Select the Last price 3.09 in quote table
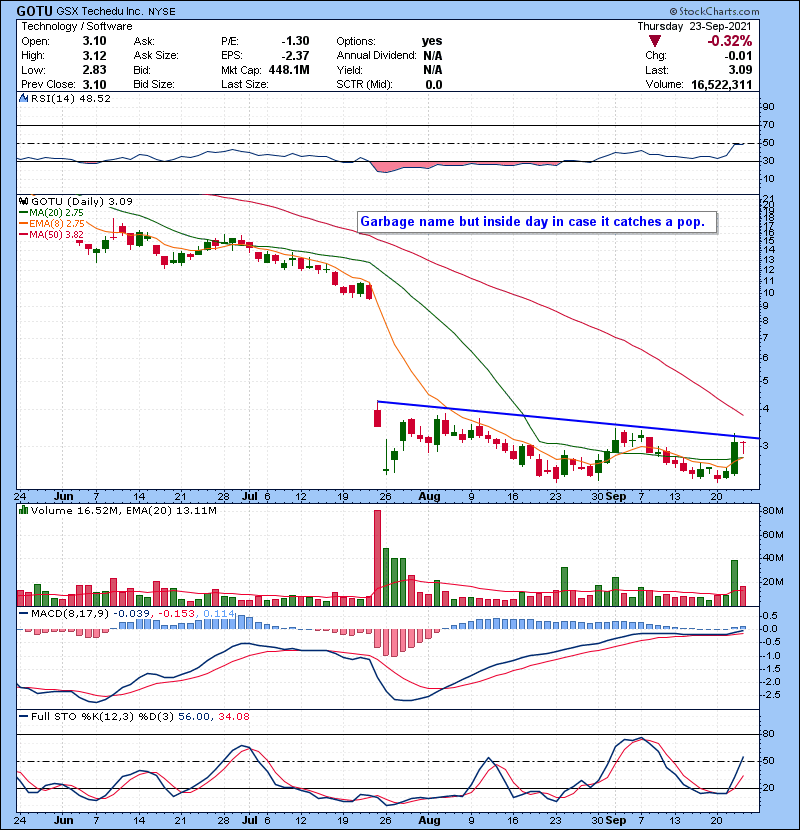This screenshot has width=800, height=830. pyautogui.click(x=740, y=70)
